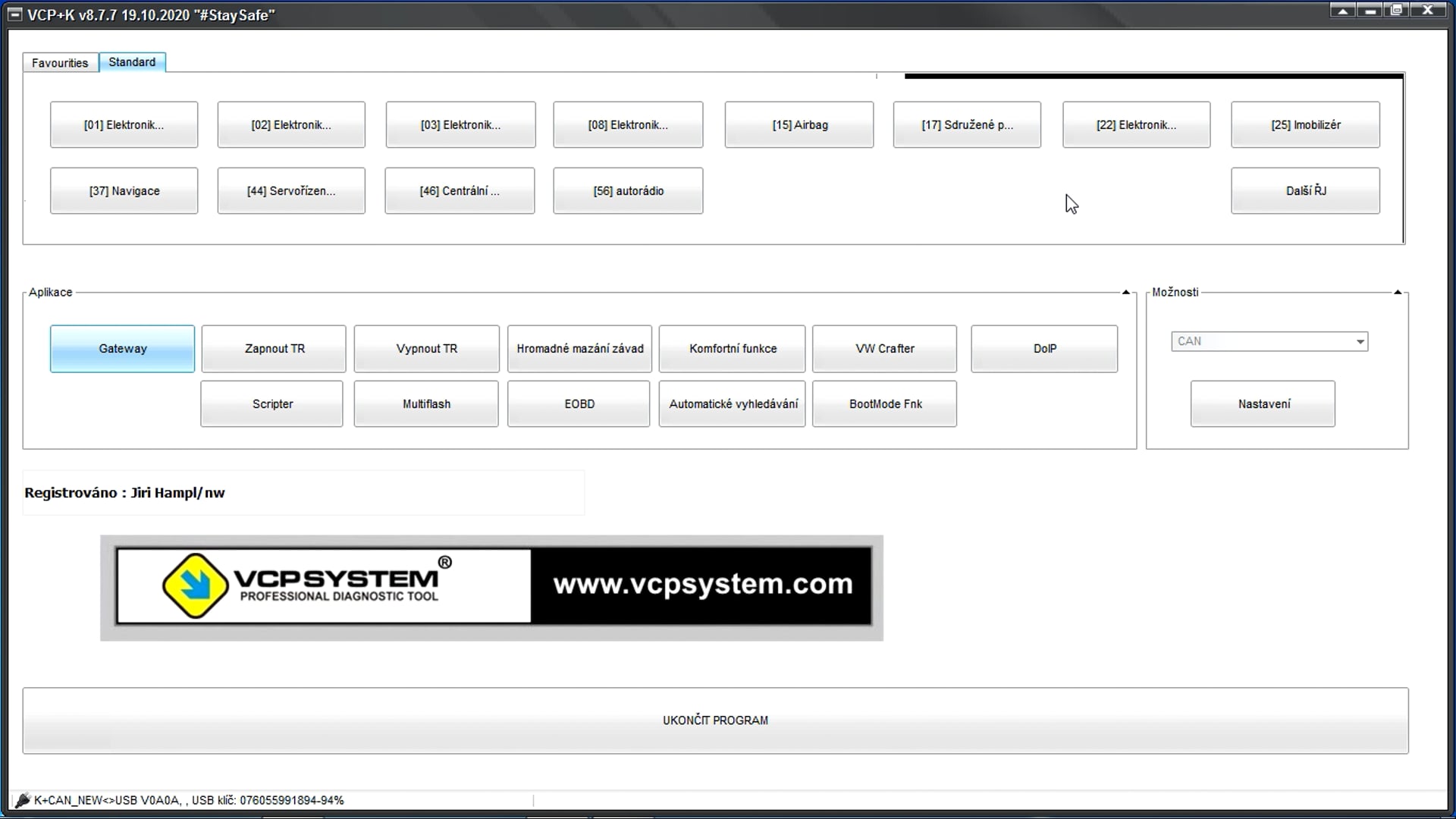Launch the Scripter application
Image resolution: width=1456 pixels, height=819 pixels.
tap(272, 404)
